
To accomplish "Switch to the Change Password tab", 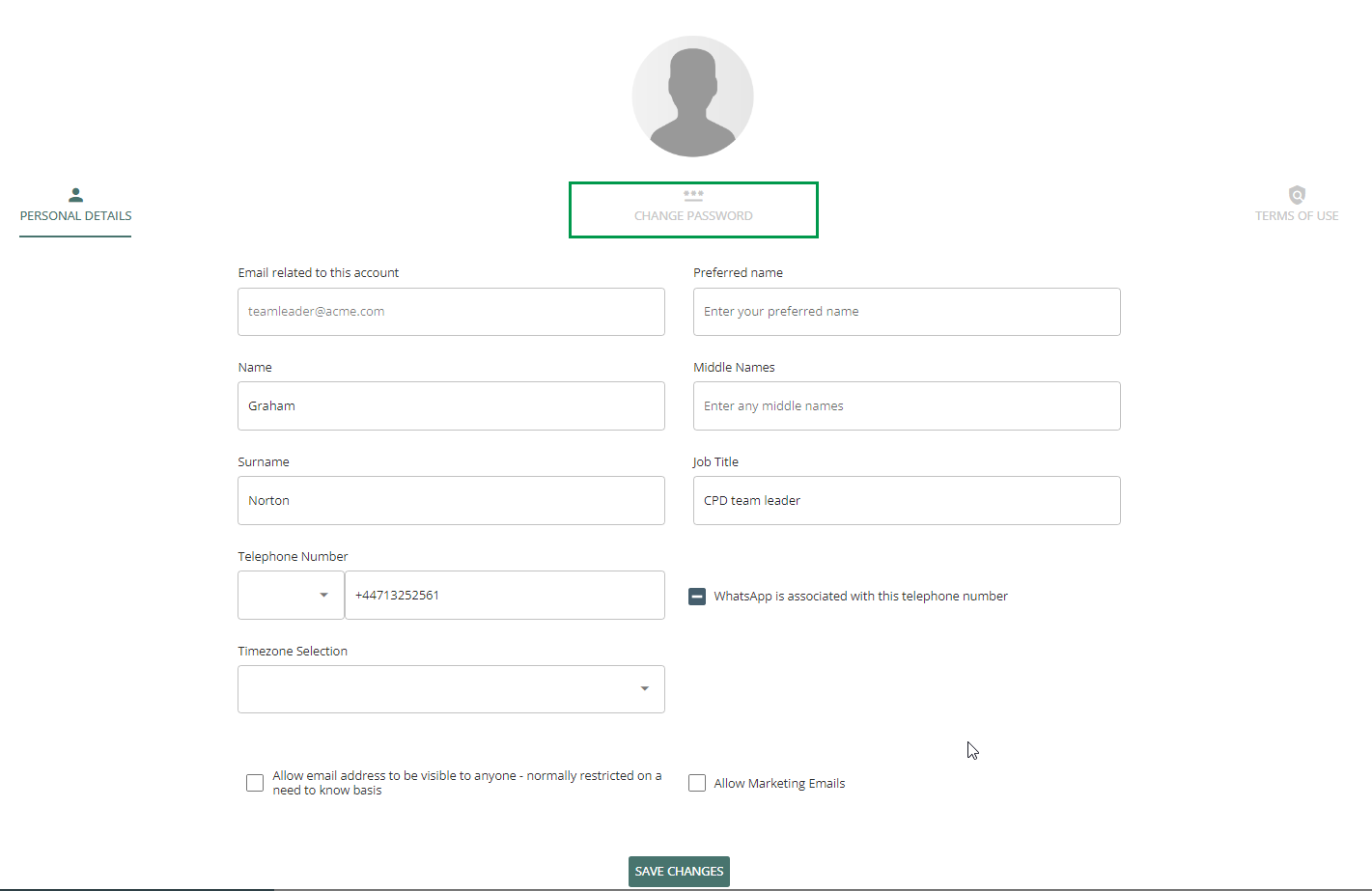I will tap(693, 215).
